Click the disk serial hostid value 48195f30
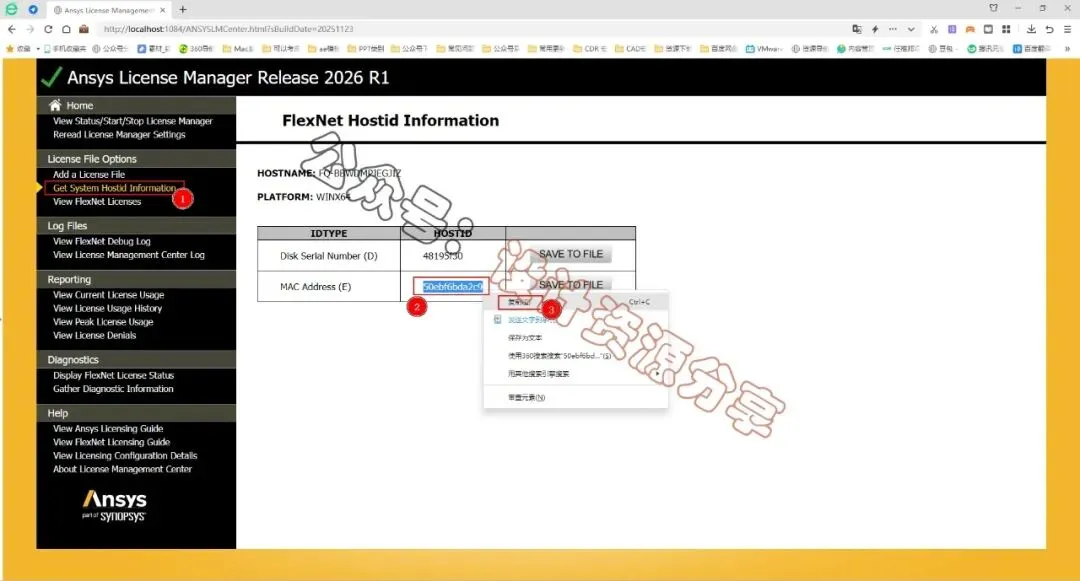Viewport: 1080px width, 581px height. (443, 255)
